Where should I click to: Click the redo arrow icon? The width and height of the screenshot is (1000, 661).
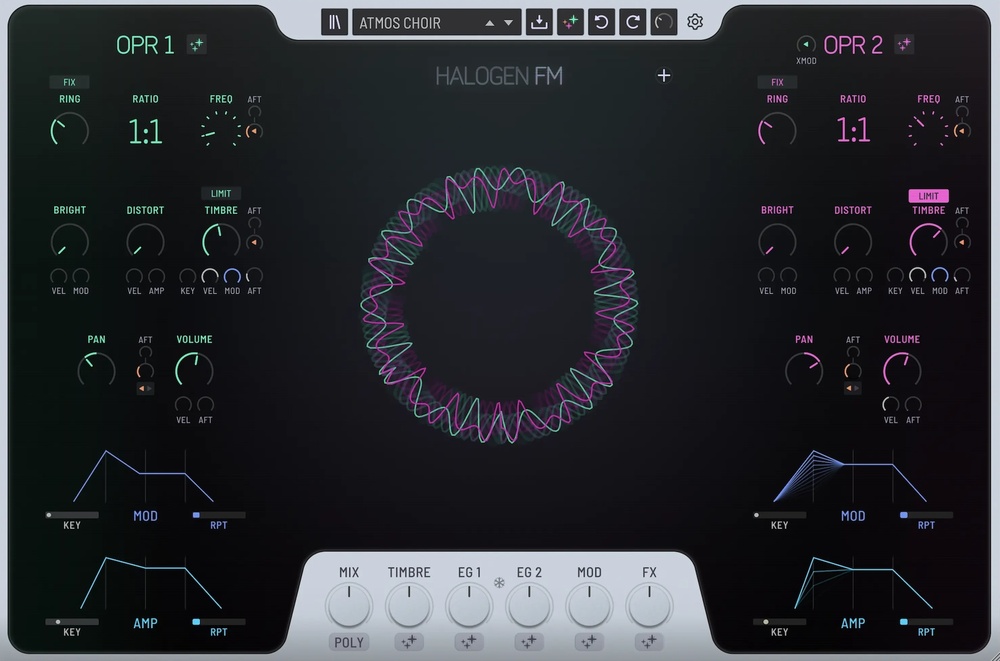pyautogui.click(x=632, y=22)
